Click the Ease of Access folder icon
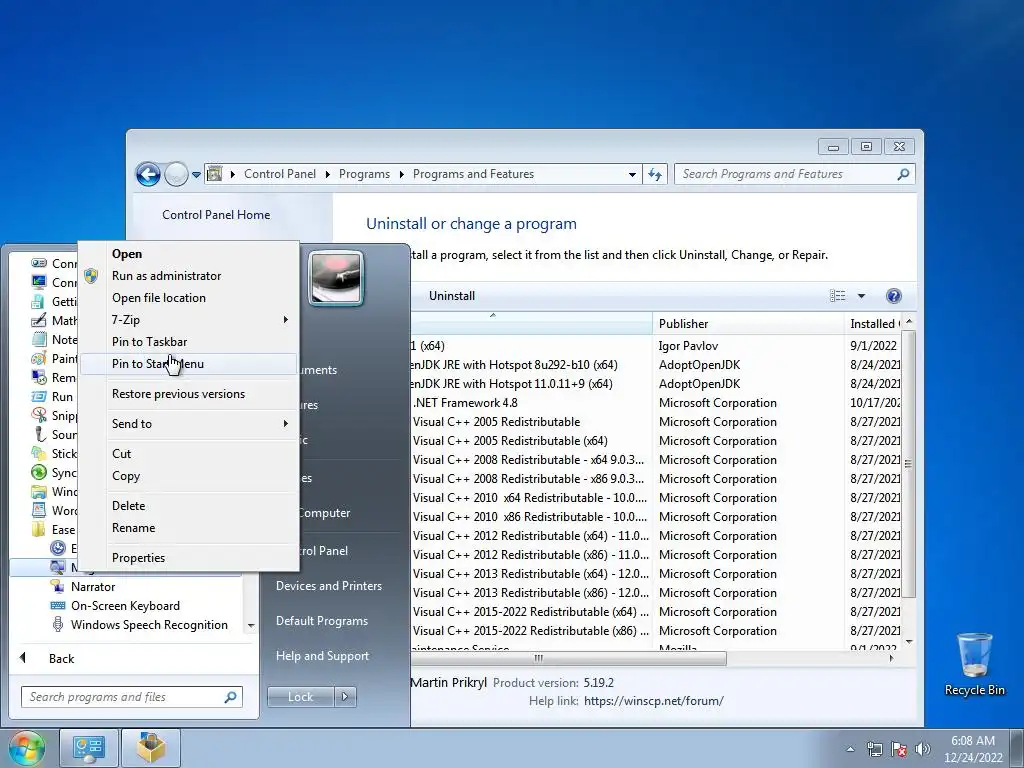This screenshot has width=1024, height=768. point(39,529)
